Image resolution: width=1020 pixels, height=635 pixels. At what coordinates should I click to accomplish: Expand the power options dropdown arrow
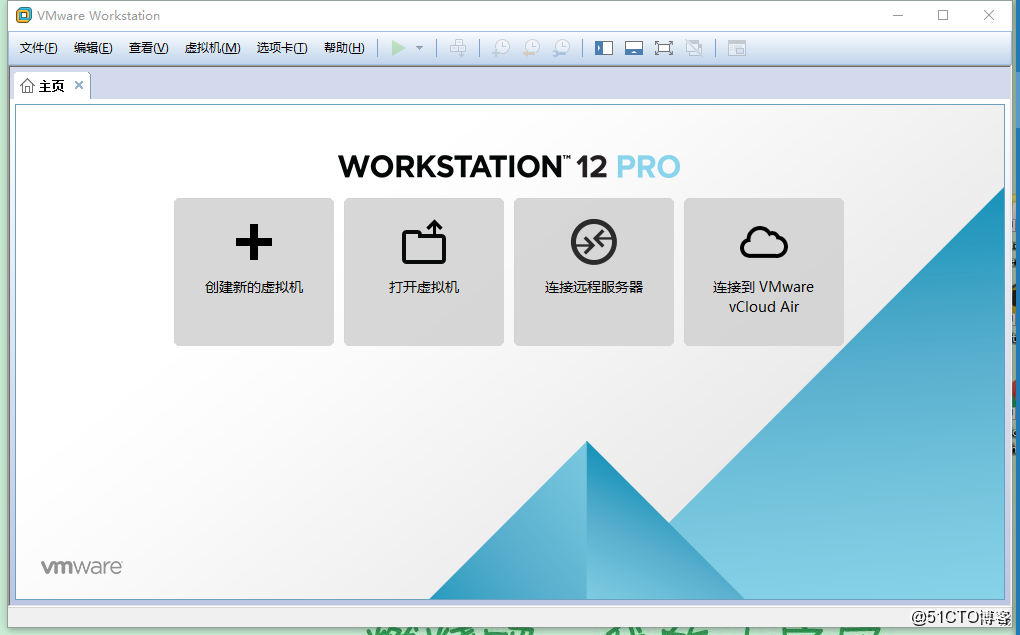420,48
